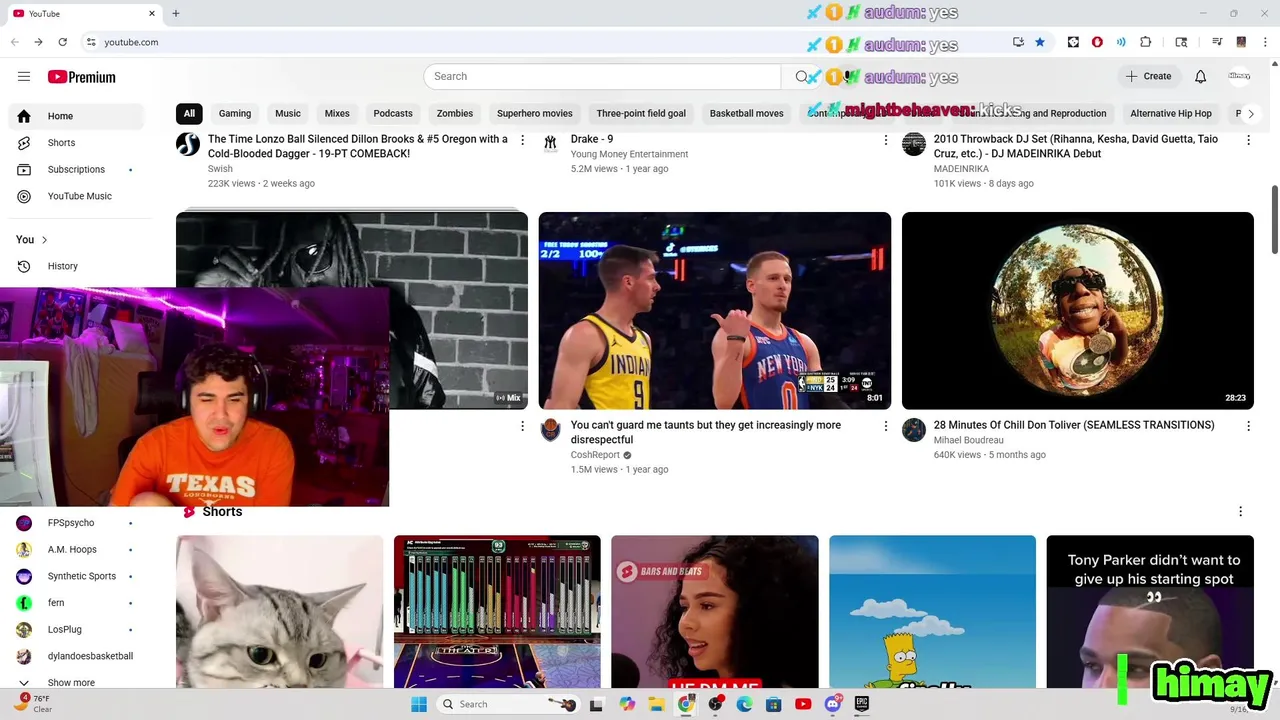Open options for 2010 Throwback DJ Set
Screen dimensions: 1280x720
click(x=1248, y=140)
